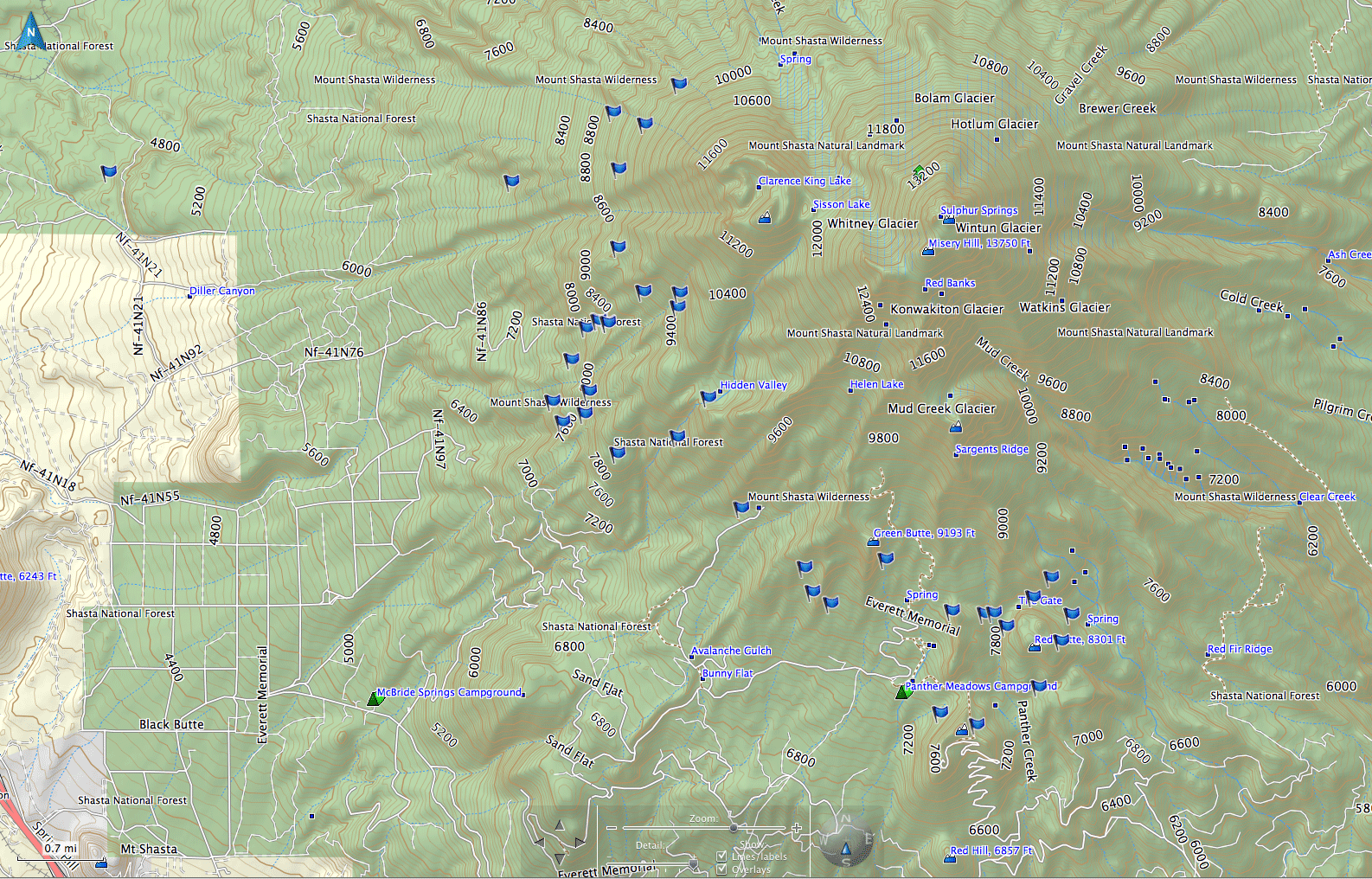Click the Detail slider handle
The image size is (1372, 879).
(692, 863)
